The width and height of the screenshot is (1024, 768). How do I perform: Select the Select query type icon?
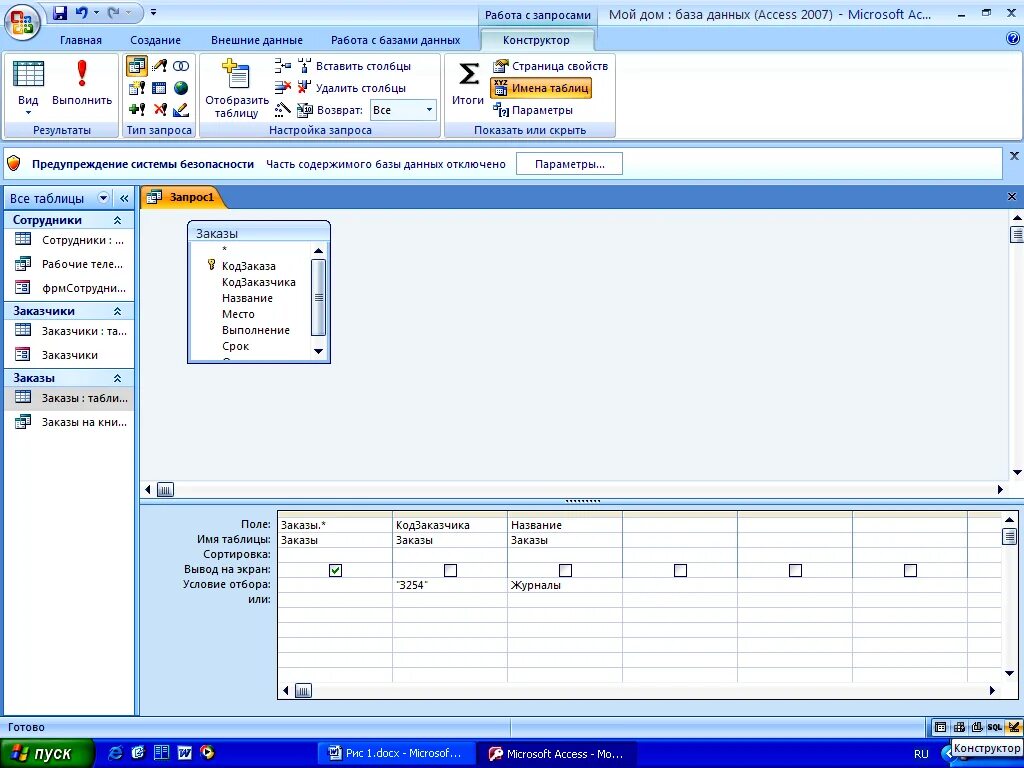coord(136,66)
